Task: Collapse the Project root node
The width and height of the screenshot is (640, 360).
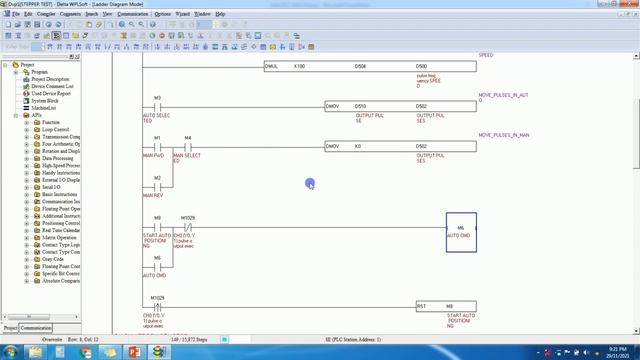Action: [x=5, y=65]
